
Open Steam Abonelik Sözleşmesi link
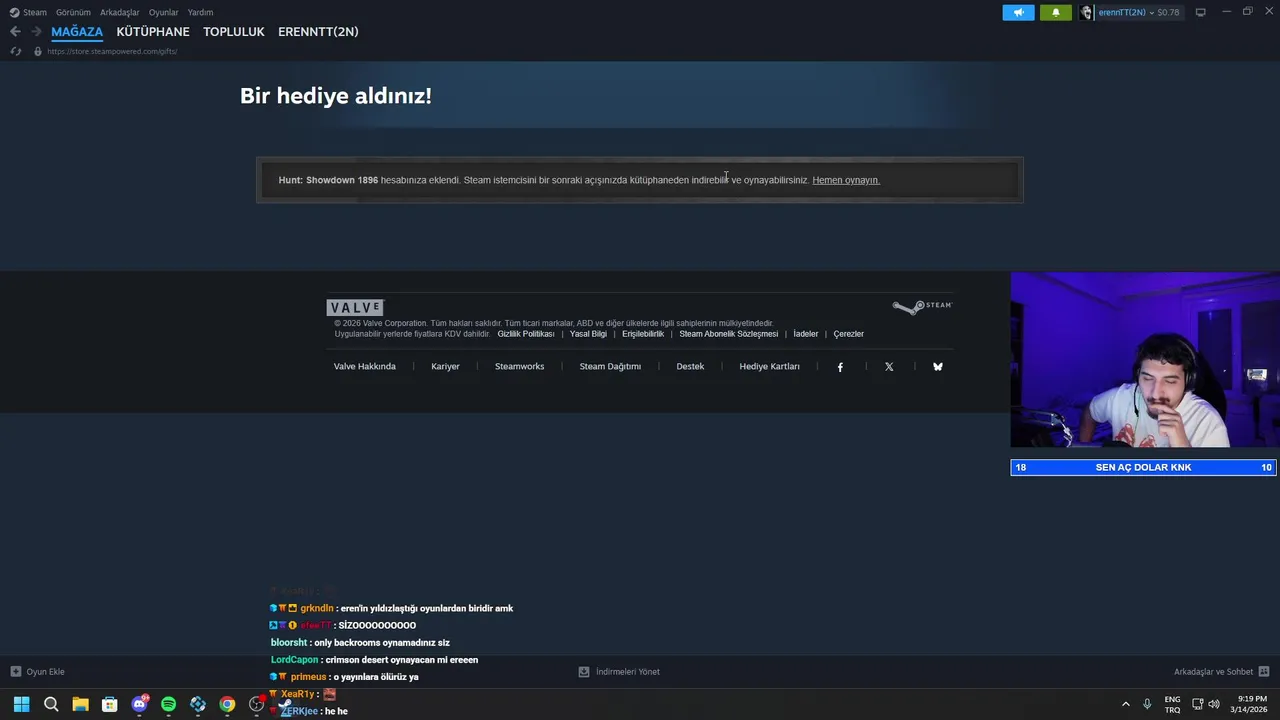tap(728, 334)
